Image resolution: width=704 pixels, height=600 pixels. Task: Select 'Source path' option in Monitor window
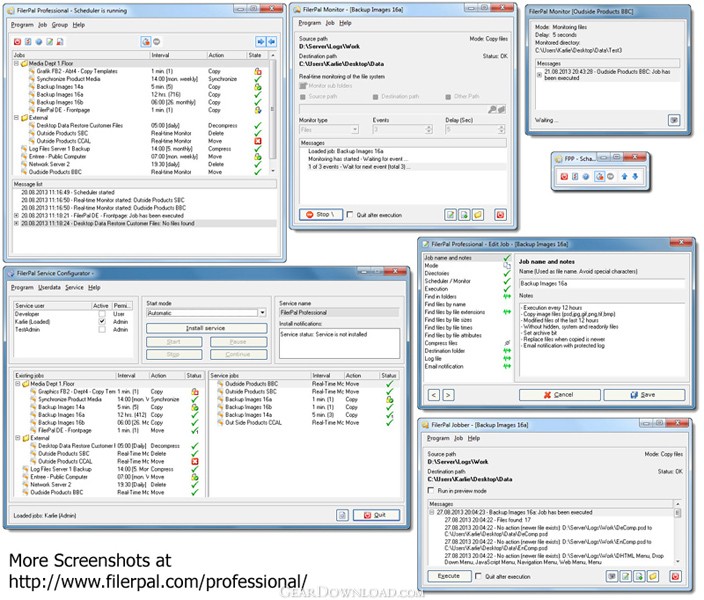pos(303,97)
